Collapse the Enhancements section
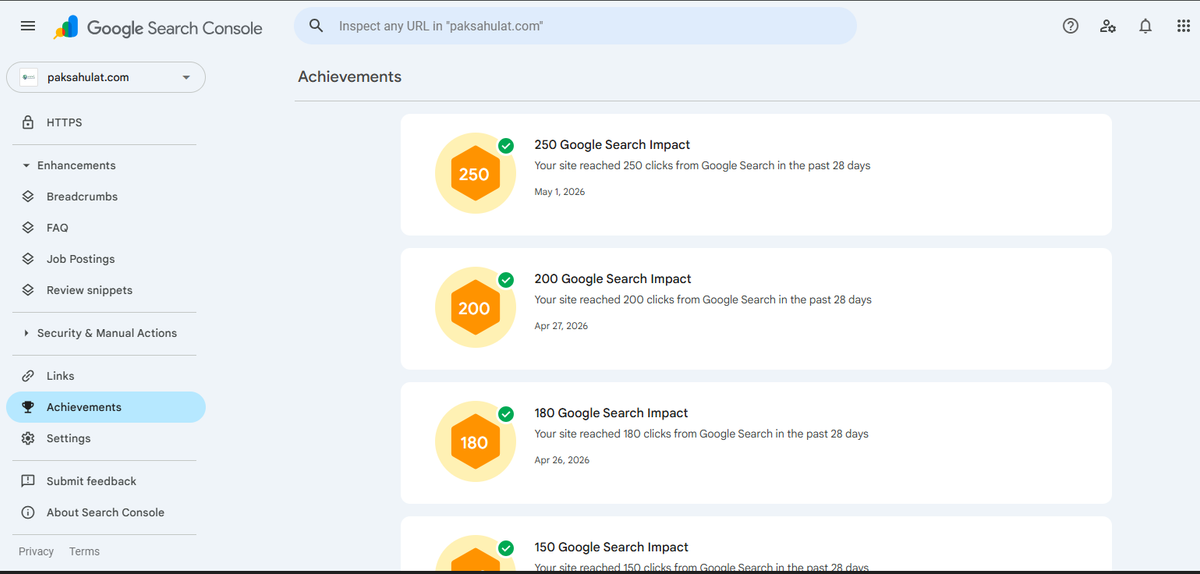1200x574 pixels. (68, 166)
